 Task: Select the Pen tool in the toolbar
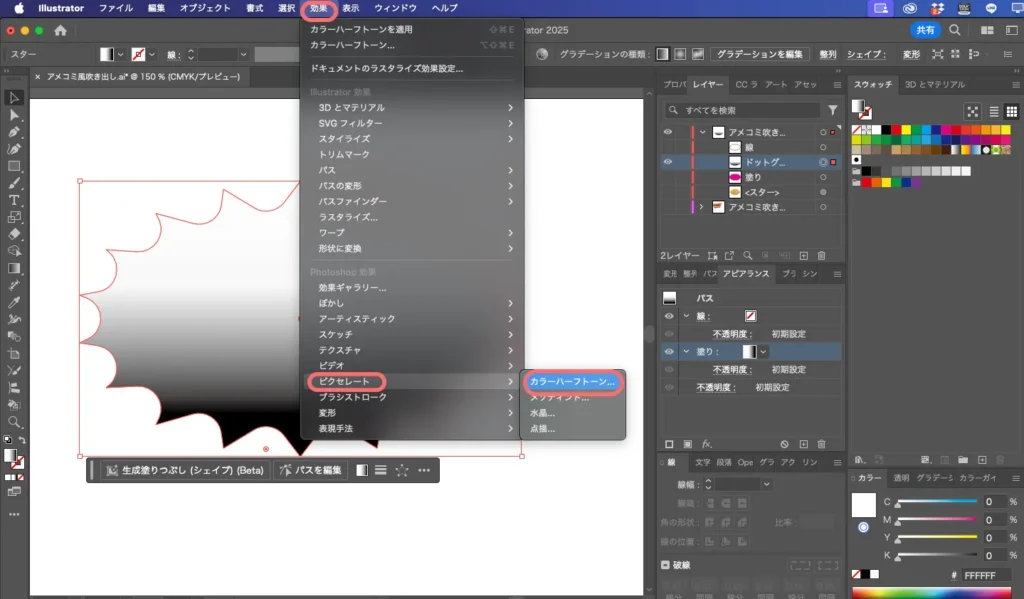(14, 132)
